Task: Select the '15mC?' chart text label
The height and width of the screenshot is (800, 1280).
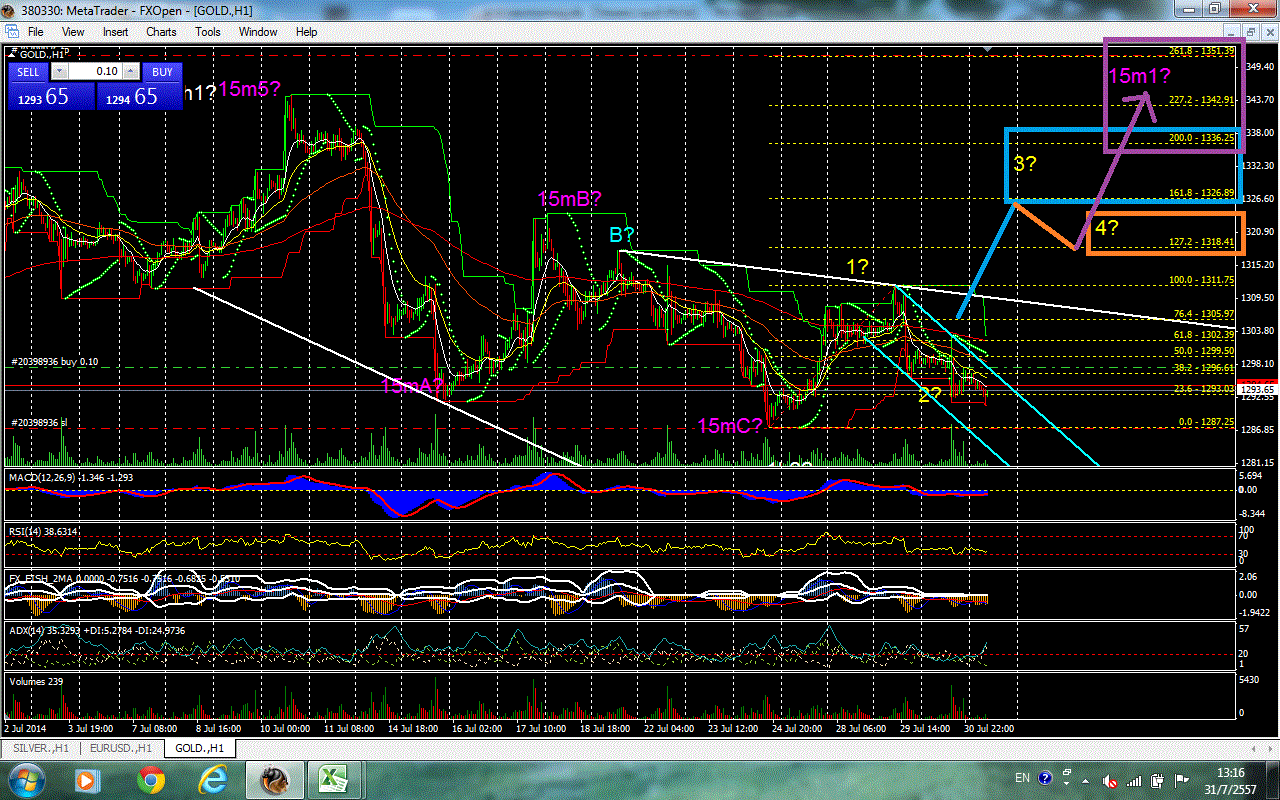Action: tap(730, 426)
